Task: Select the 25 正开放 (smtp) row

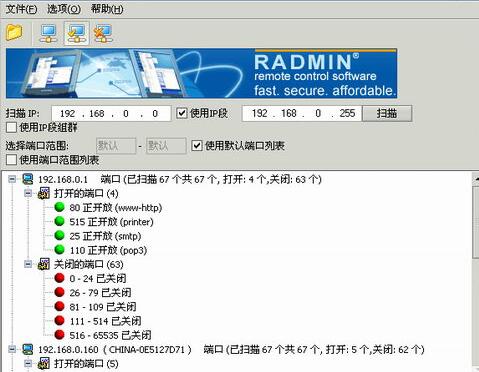Action: (105, 236)
